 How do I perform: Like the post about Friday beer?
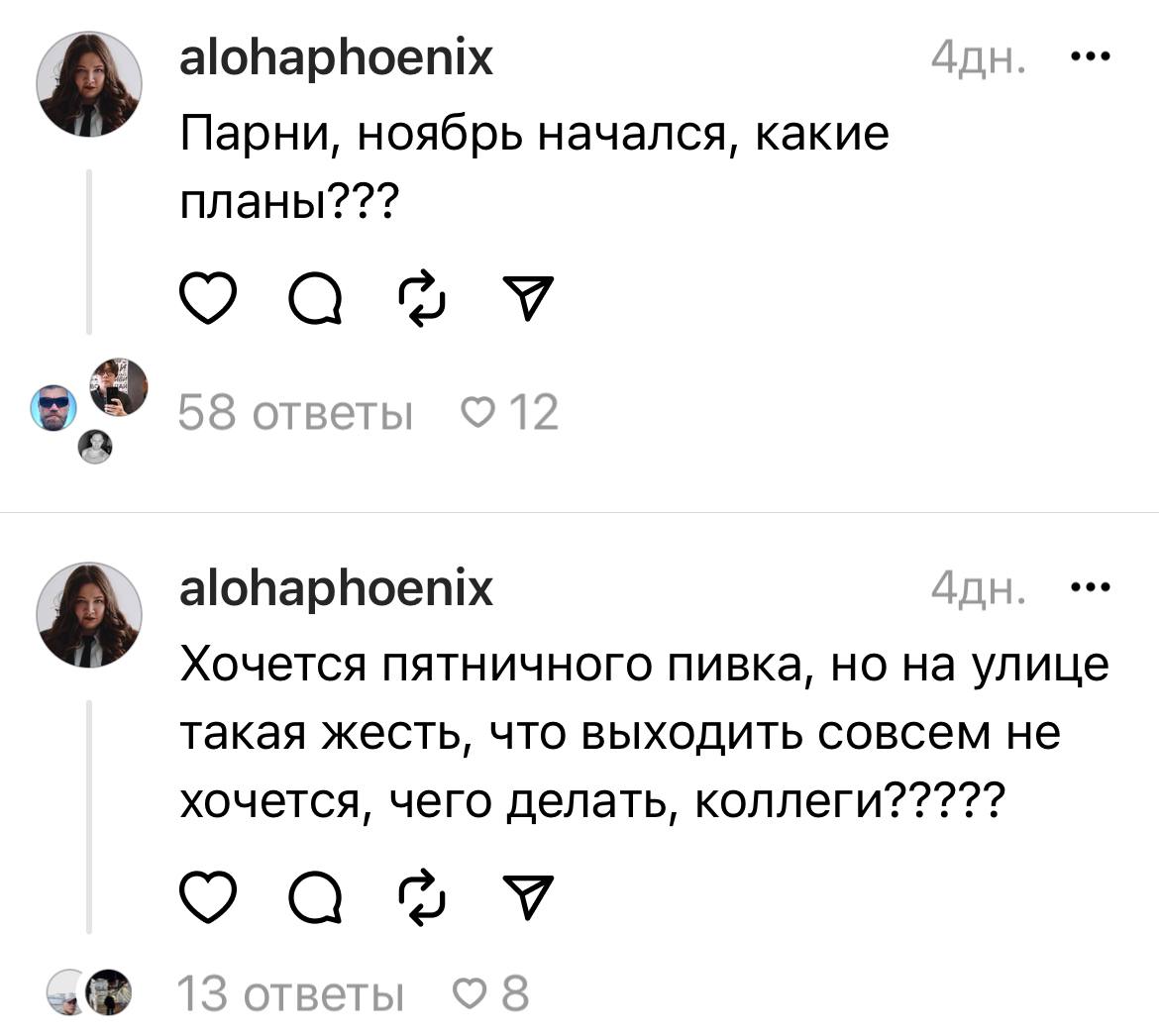[209, 898]
